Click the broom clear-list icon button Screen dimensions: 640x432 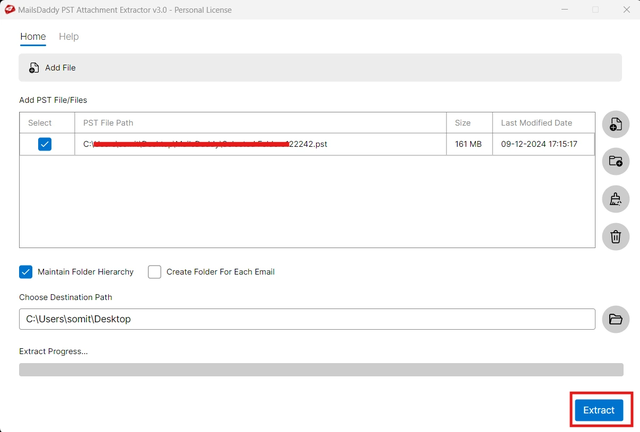[616, 199]
